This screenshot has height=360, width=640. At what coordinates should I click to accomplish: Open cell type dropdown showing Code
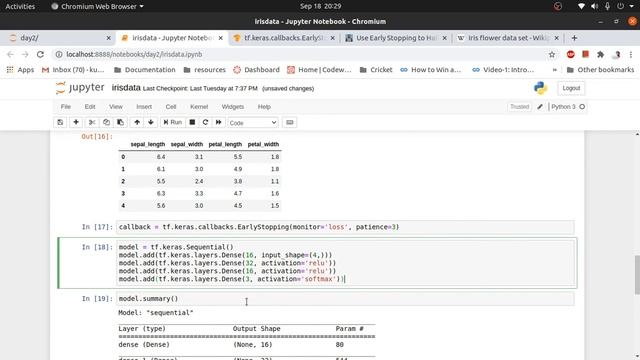point(253,123)
